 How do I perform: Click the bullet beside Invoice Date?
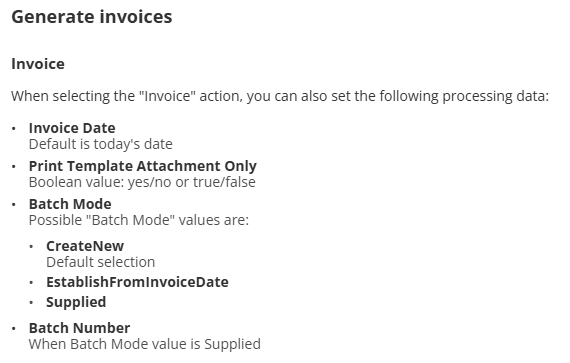pyautogui.click(x=14, y=128)
